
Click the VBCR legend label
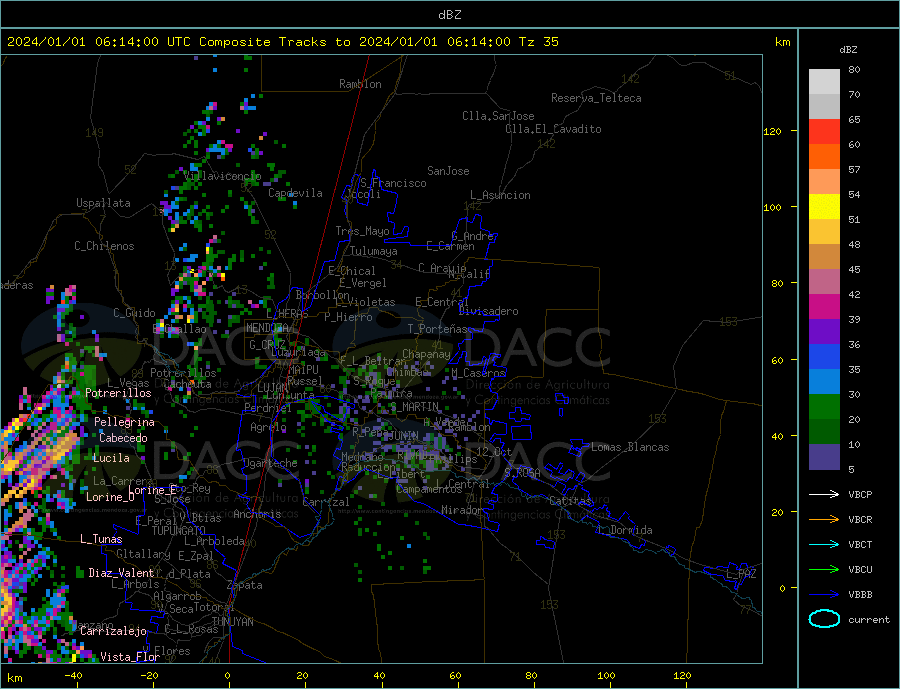[860, 520]
